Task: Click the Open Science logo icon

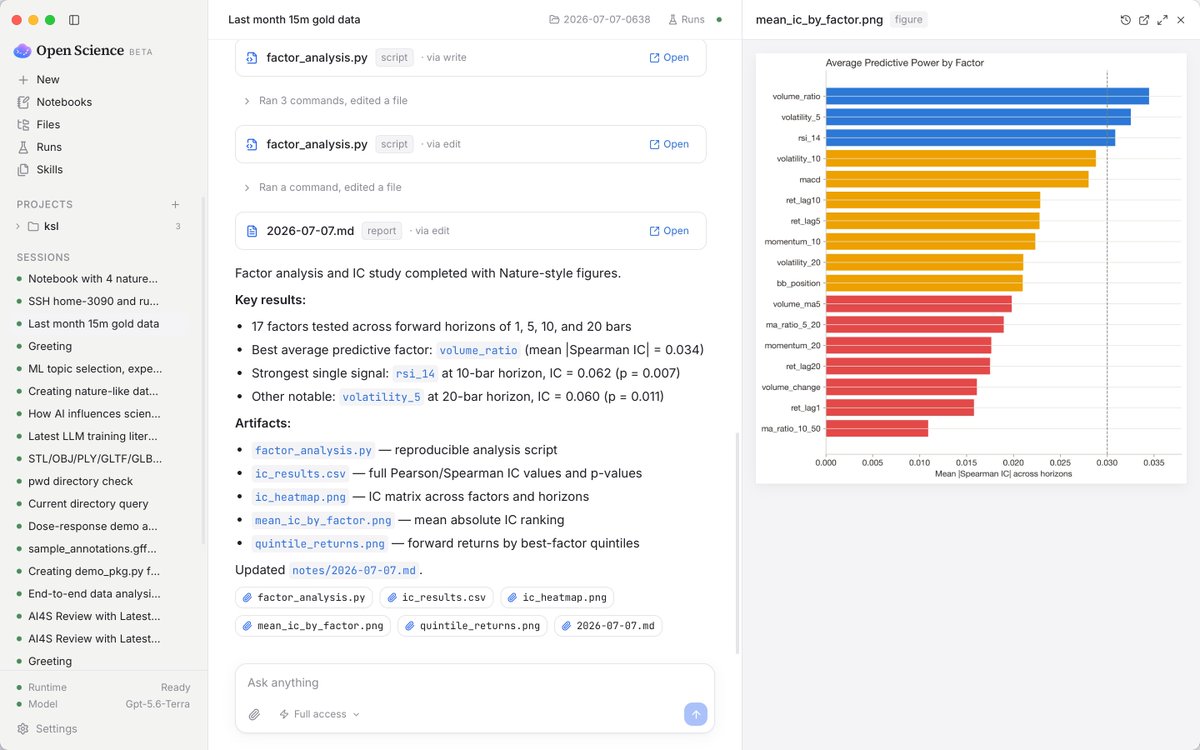Action: (22, 51)
